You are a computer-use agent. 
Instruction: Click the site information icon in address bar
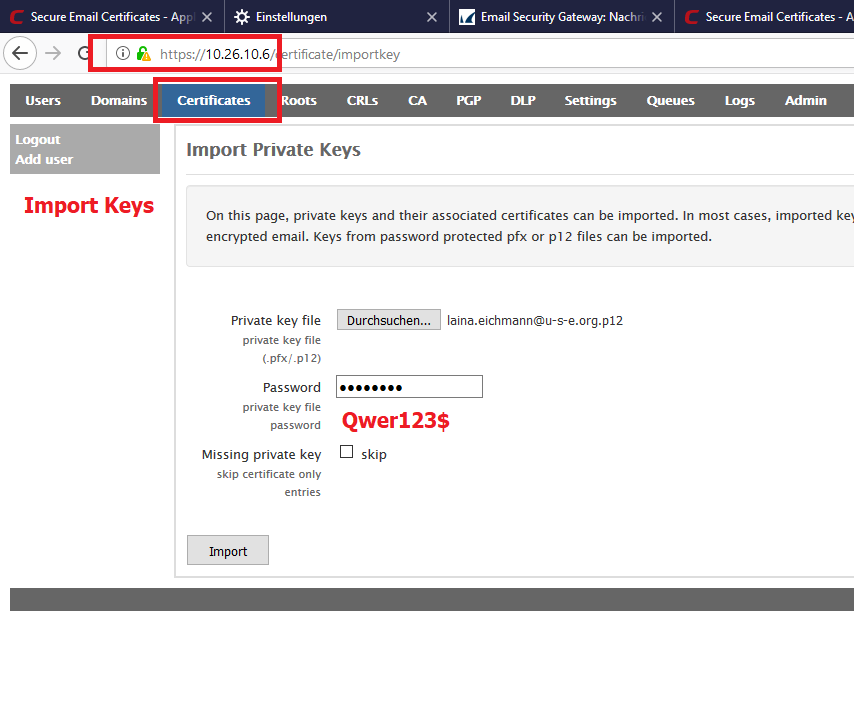[x=123, y=54]
